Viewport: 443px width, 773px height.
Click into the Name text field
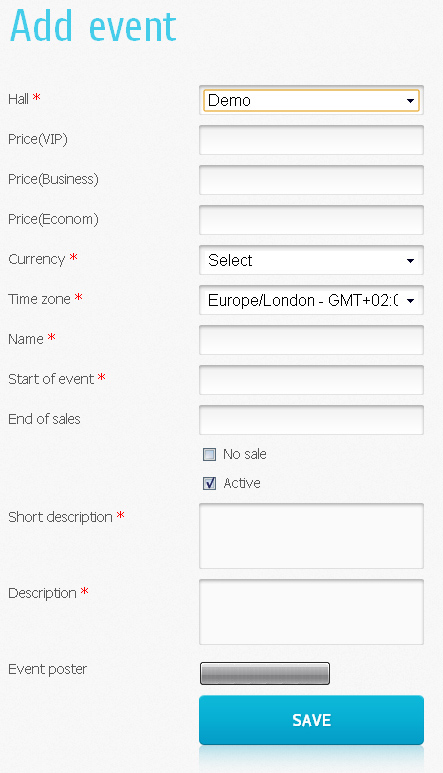click(311, 340)
